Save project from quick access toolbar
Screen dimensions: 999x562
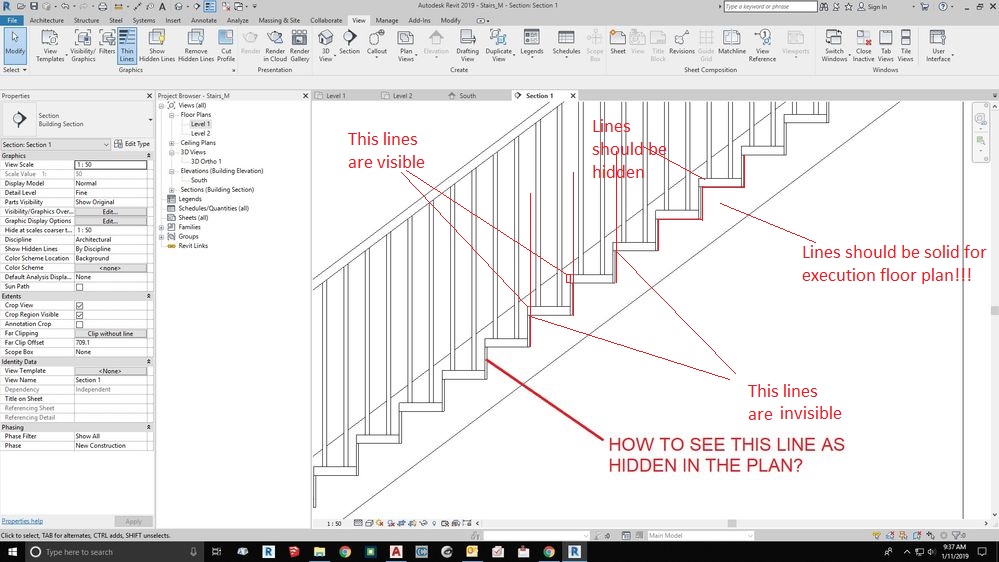(34, 6)
